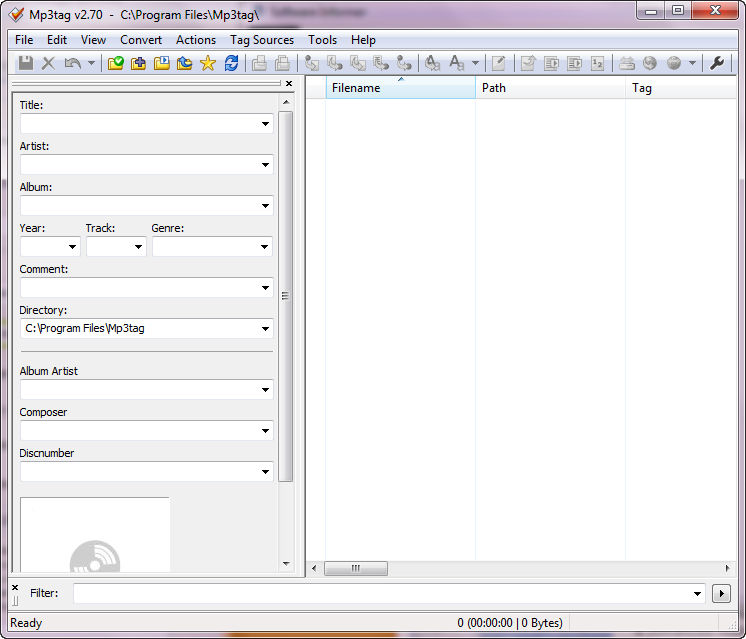The width and height of the screenshot is (746, 639).
Task: Open the Actions dropdown arrow in toolbar
Action: pyautogui.click(x=475, y=63)
